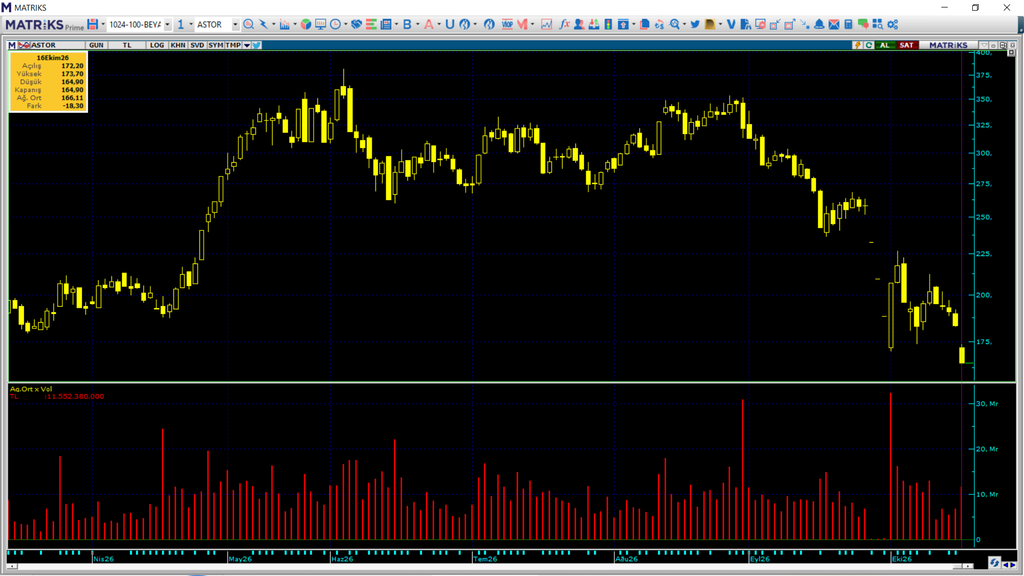Screen dimensions: 1024x576
Task: Expand the clock icon dropdown arrow
Action: coord(345,24)
